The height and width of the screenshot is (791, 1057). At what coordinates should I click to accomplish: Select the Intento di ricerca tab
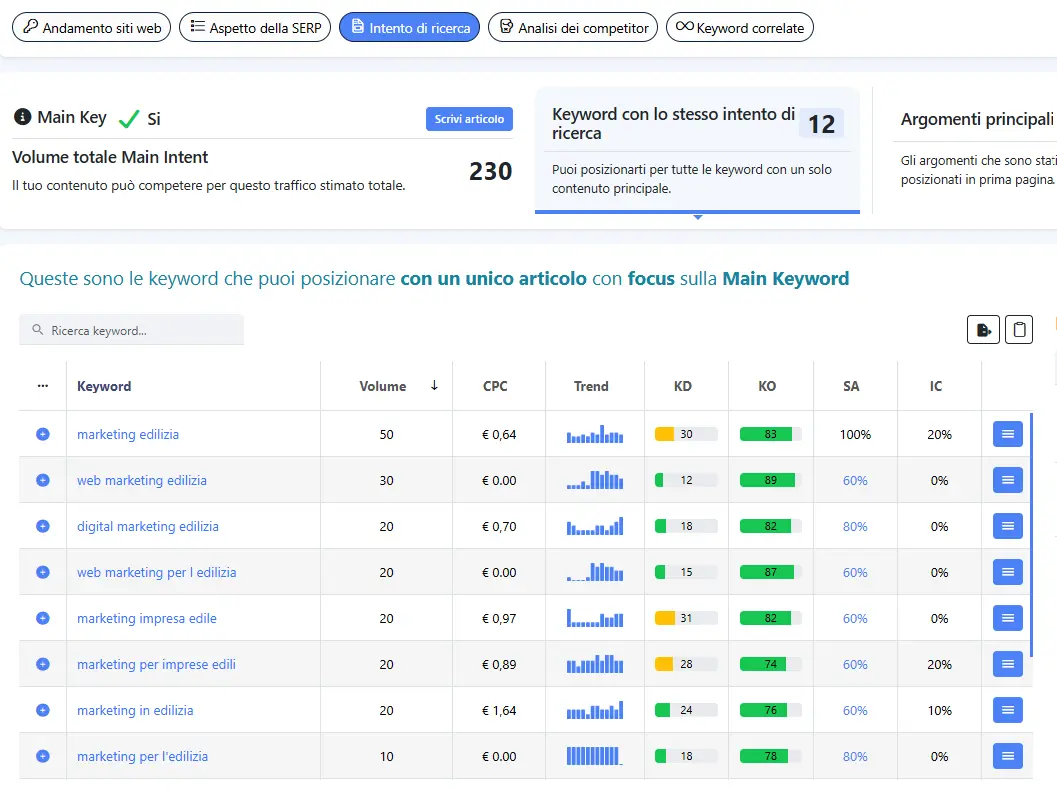409,28
